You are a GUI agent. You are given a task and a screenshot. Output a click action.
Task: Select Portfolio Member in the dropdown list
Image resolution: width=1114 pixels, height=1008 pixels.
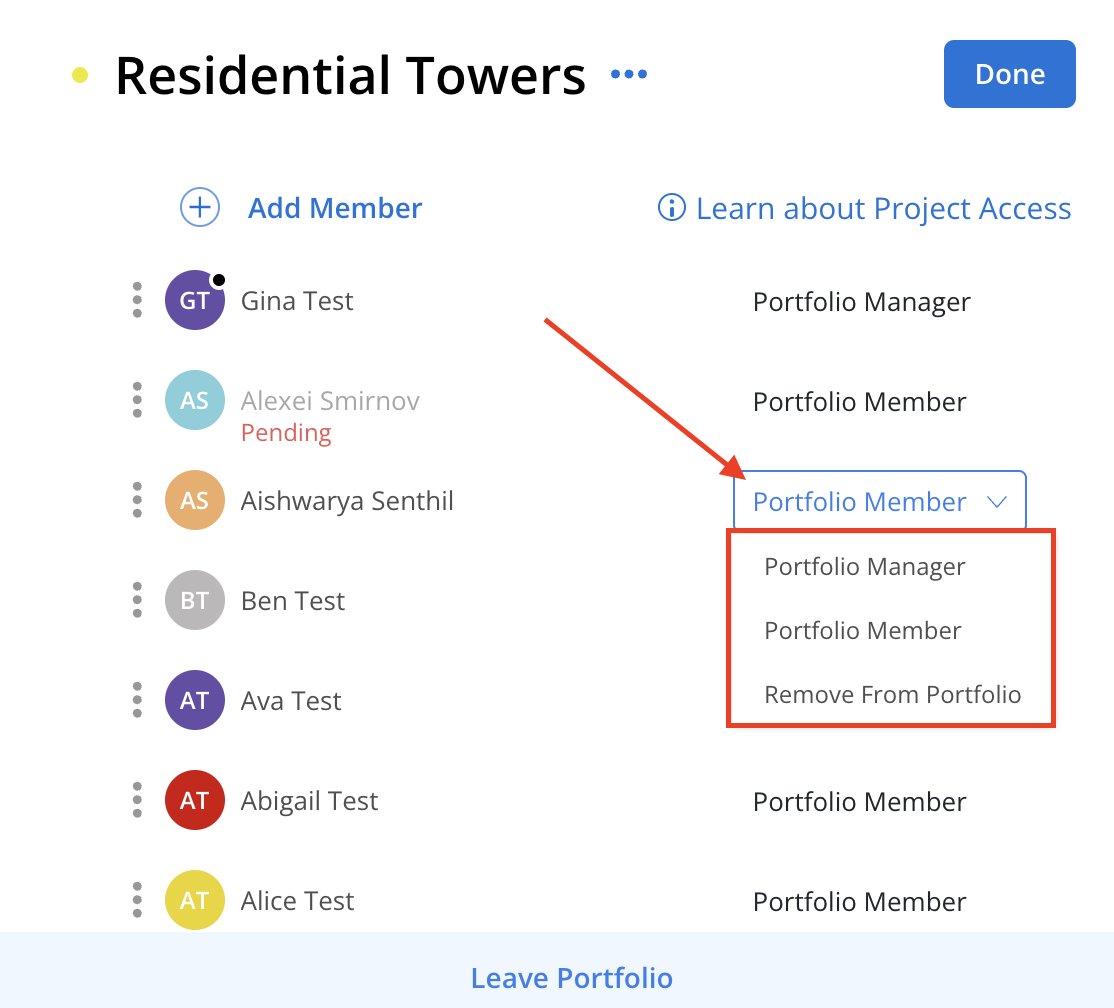tap(862, 630)
